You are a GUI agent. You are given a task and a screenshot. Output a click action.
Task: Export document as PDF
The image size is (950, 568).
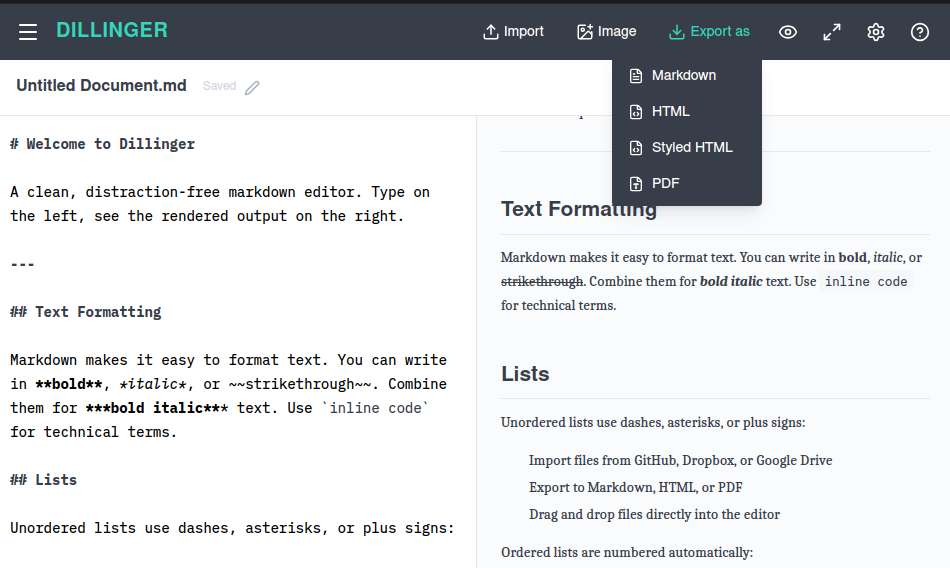[686, 183]
